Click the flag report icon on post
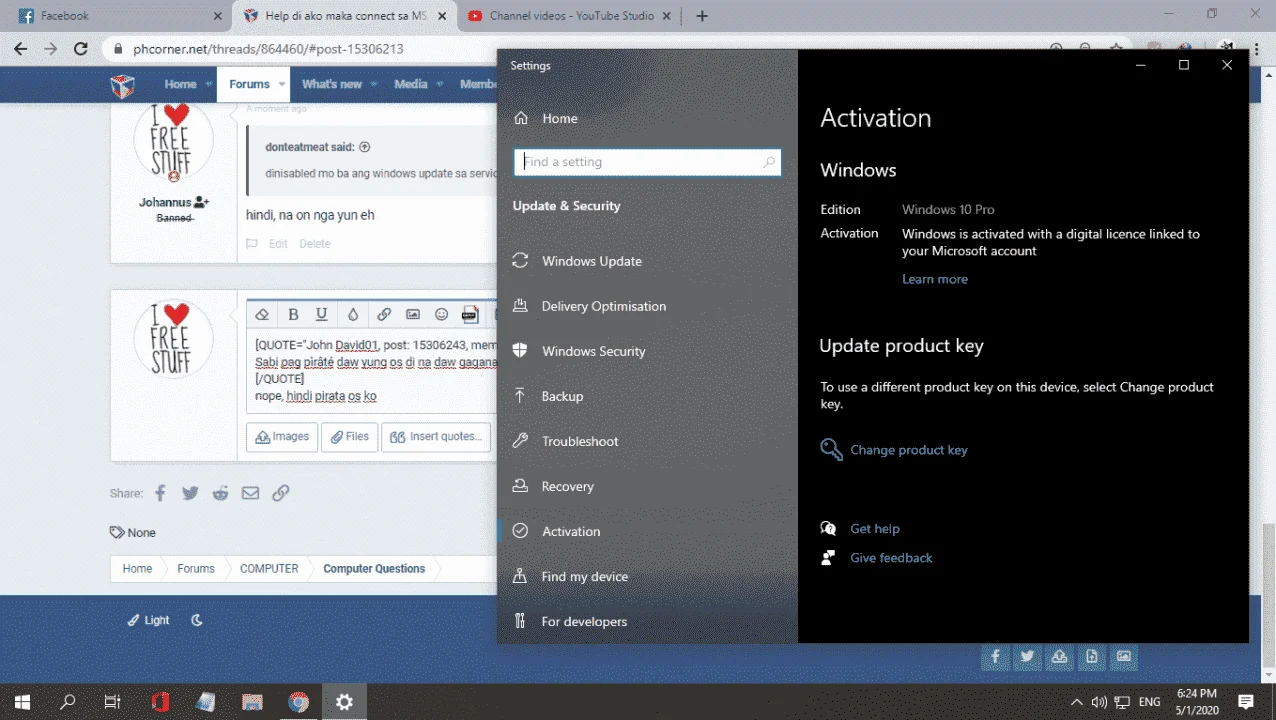The height and width of the screenshot is (720, 1276). (x=252, y=244)
